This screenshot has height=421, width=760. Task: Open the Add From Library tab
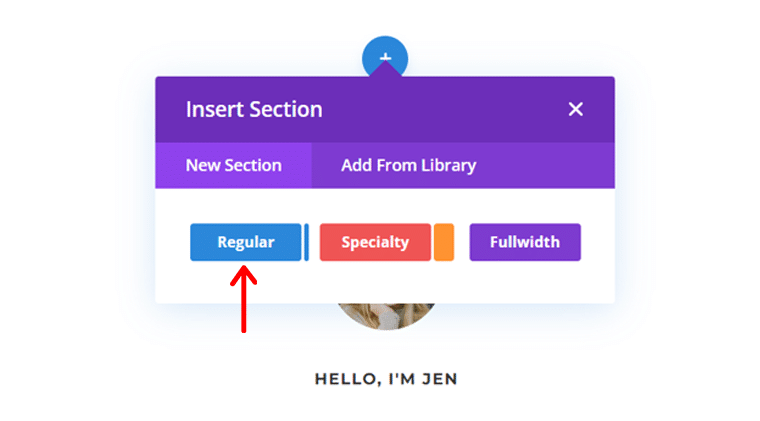(409, 165)
